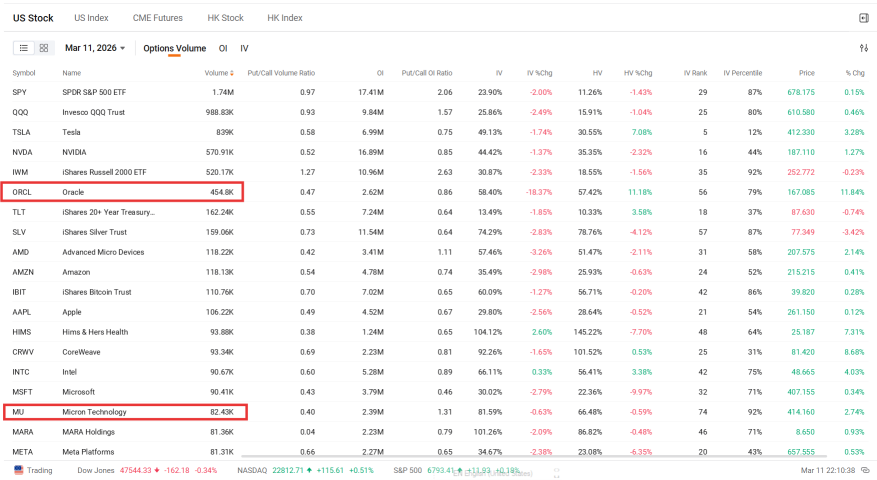Click Micron's 81.59% IV value
The width and height of the screenshot is (877, 480).
coord(490,412)
